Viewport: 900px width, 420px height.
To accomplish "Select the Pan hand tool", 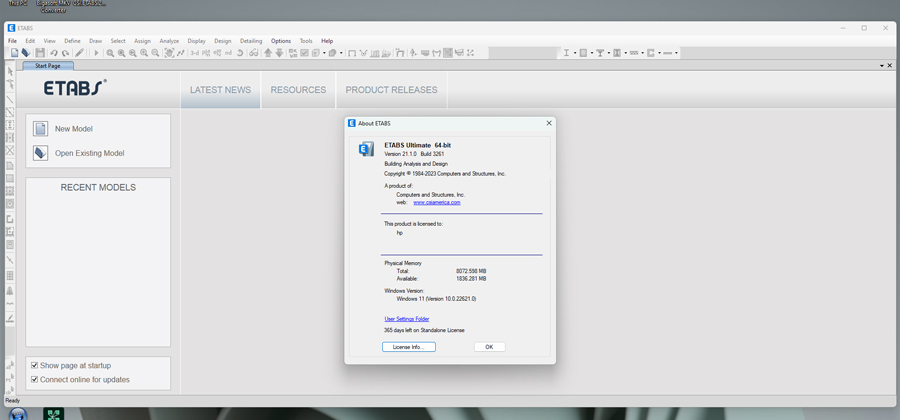I will pyautogui.click(x=169, y=53).
